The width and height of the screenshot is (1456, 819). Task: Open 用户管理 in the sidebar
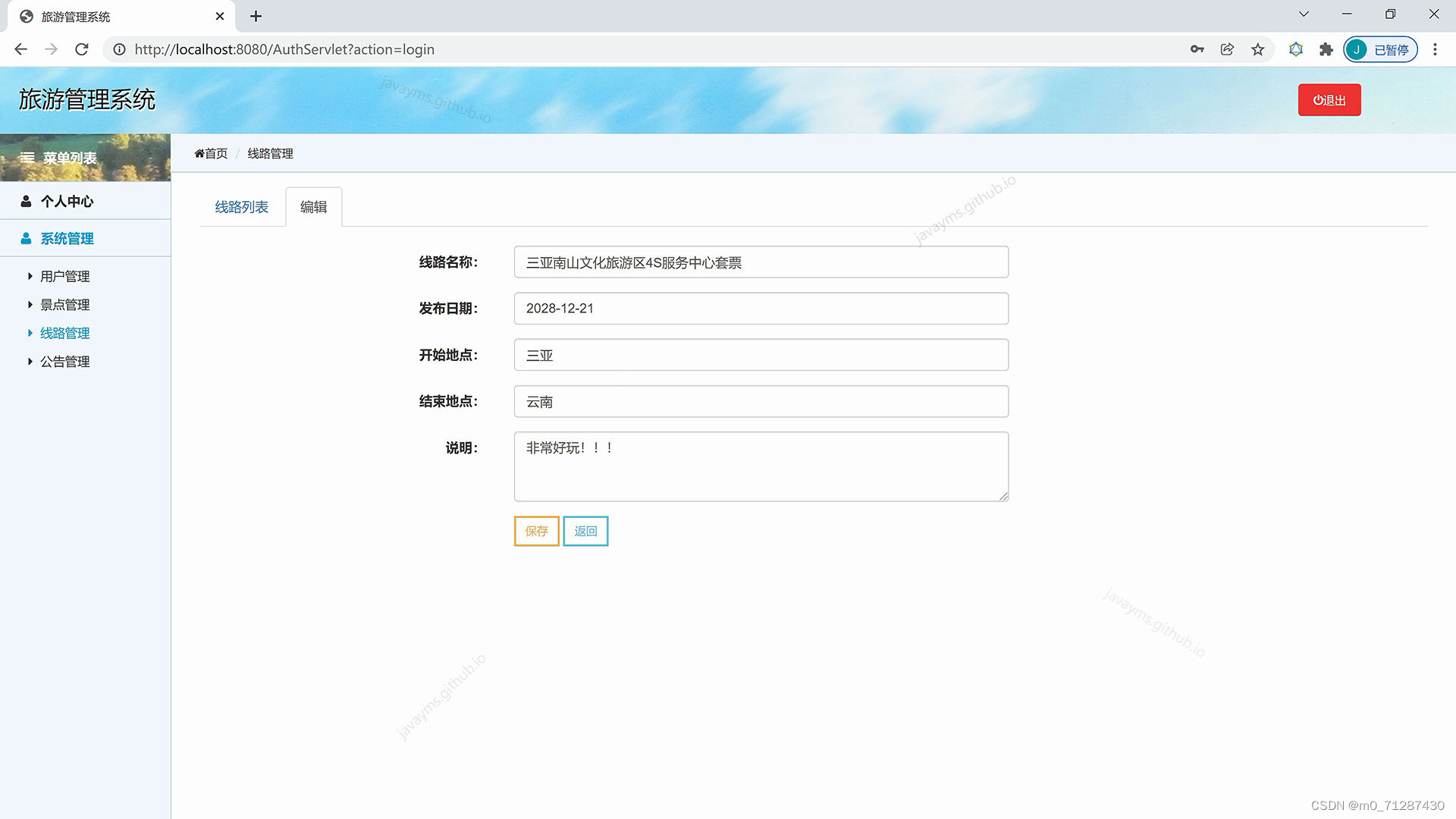tap(64, 276)
